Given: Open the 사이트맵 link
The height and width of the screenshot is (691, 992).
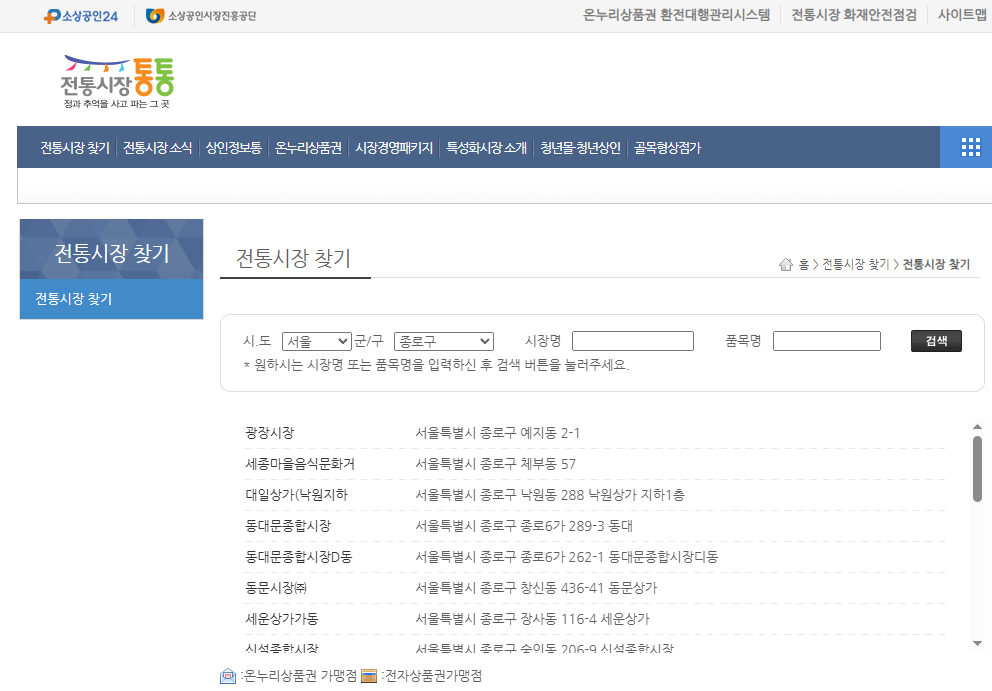Looking at the screenshot, I should point(962,15).
